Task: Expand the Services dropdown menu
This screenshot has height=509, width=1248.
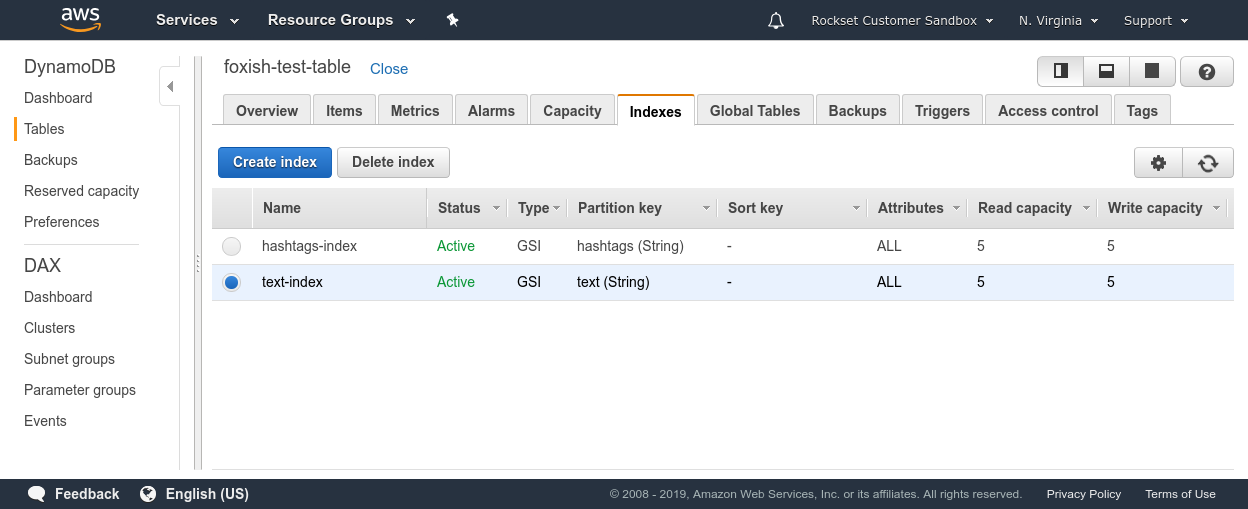Action: (197, 20)
